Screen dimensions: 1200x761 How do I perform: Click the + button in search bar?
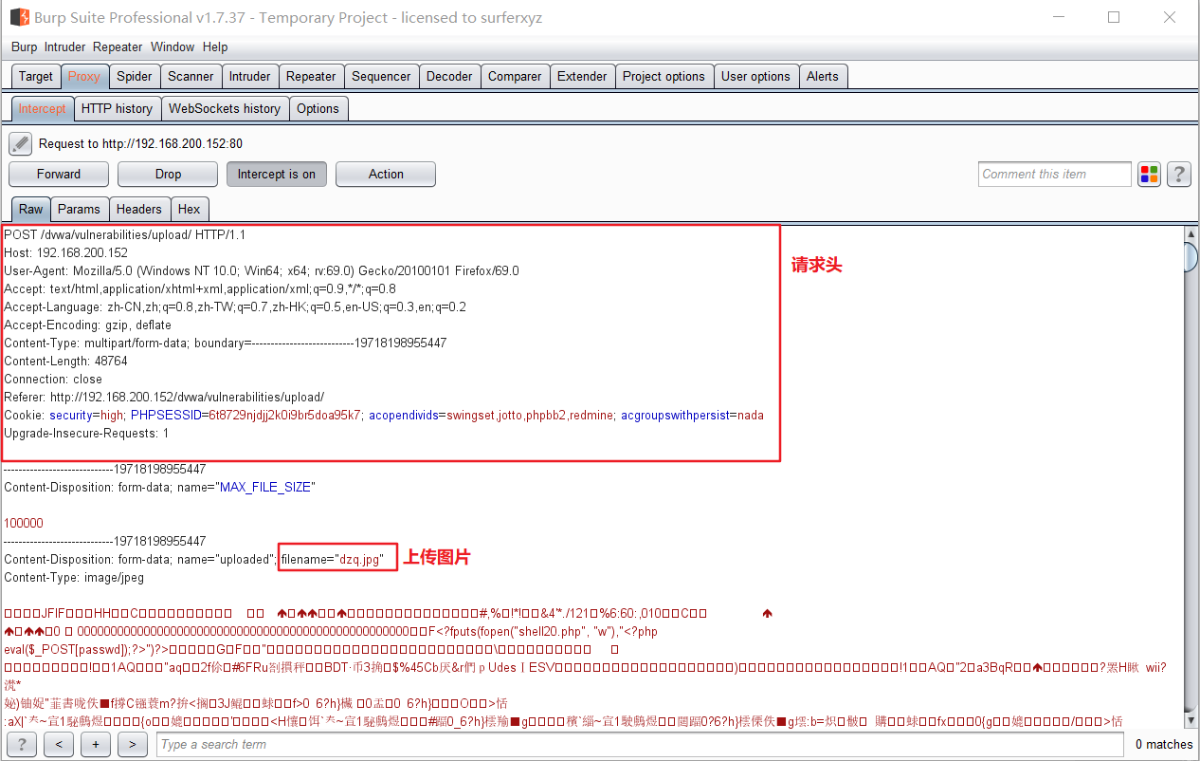[96, 744]
